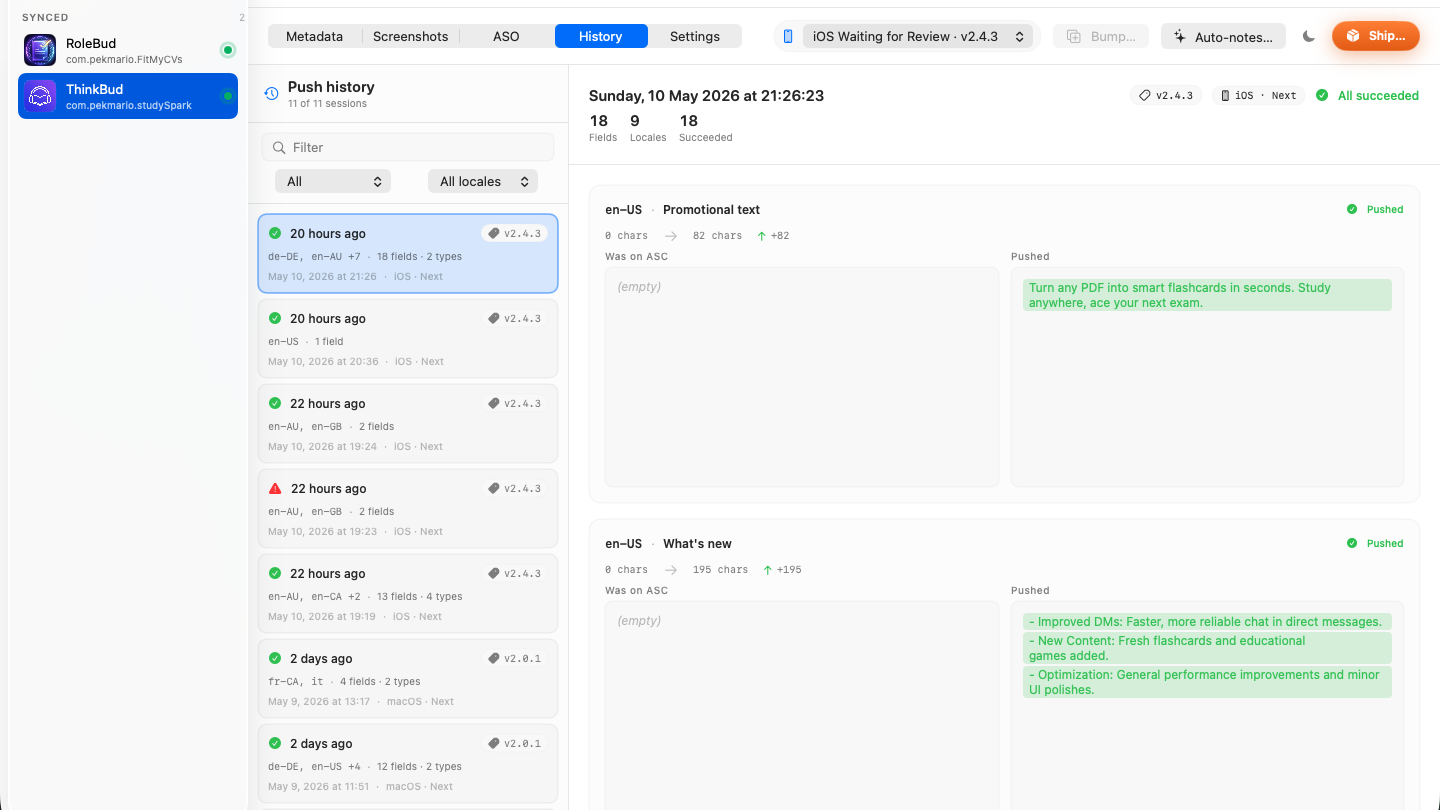Image resolution: width=1440 pixels, height=810 pixels.
Task: Click Pushed status on What's new card
Action: tap(1375, 543)
